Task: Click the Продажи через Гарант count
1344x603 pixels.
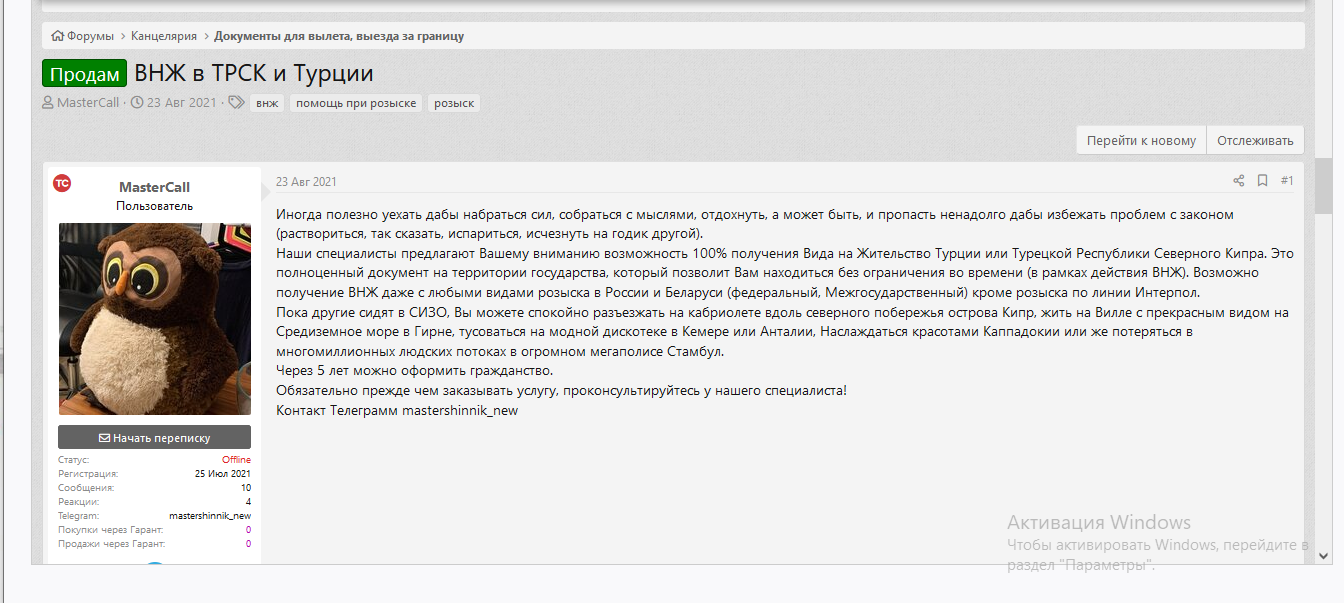Action: click(x=248, y=544)
